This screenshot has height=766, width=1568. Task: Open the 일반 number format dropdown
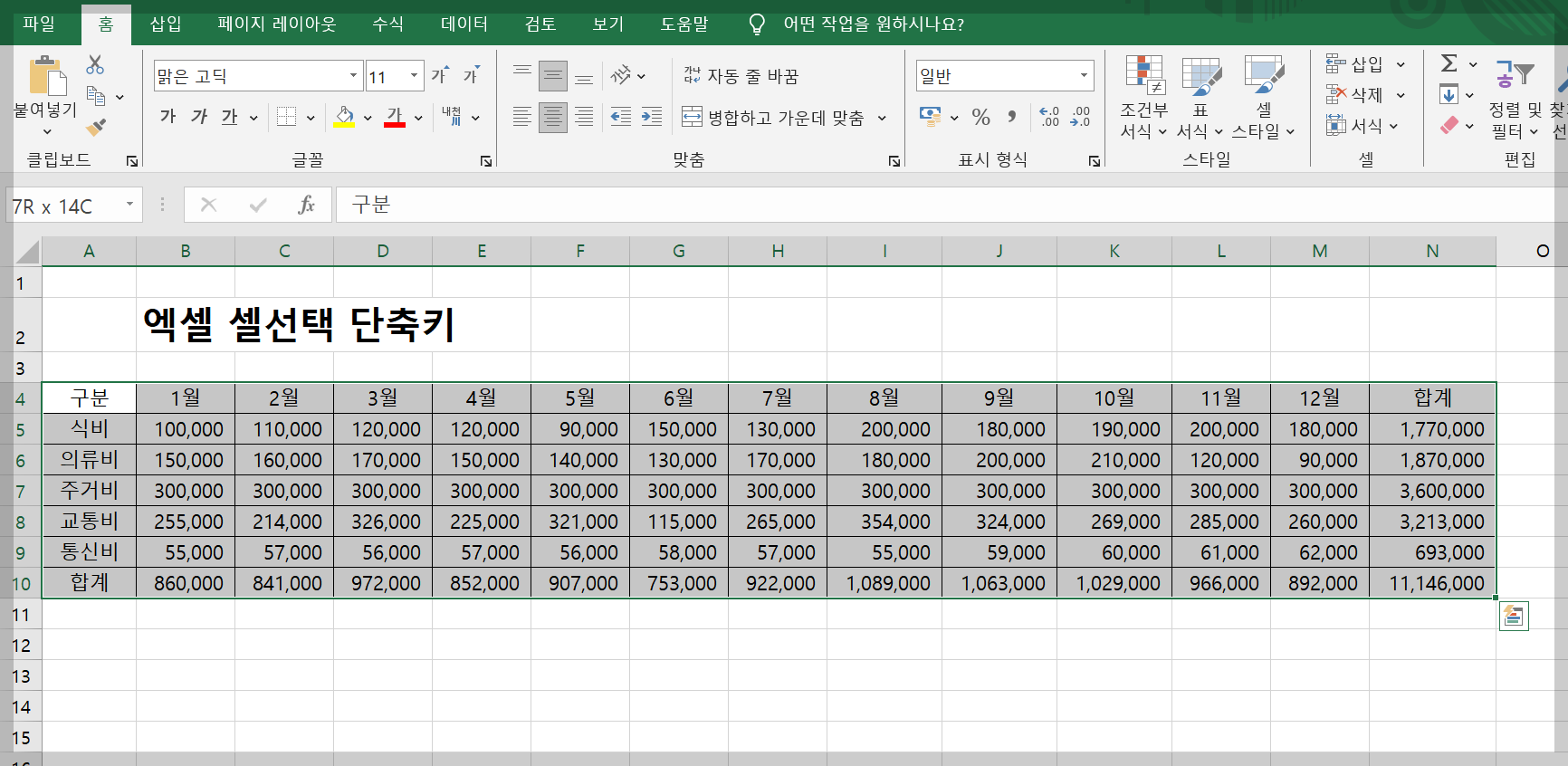click(1084, 76)
